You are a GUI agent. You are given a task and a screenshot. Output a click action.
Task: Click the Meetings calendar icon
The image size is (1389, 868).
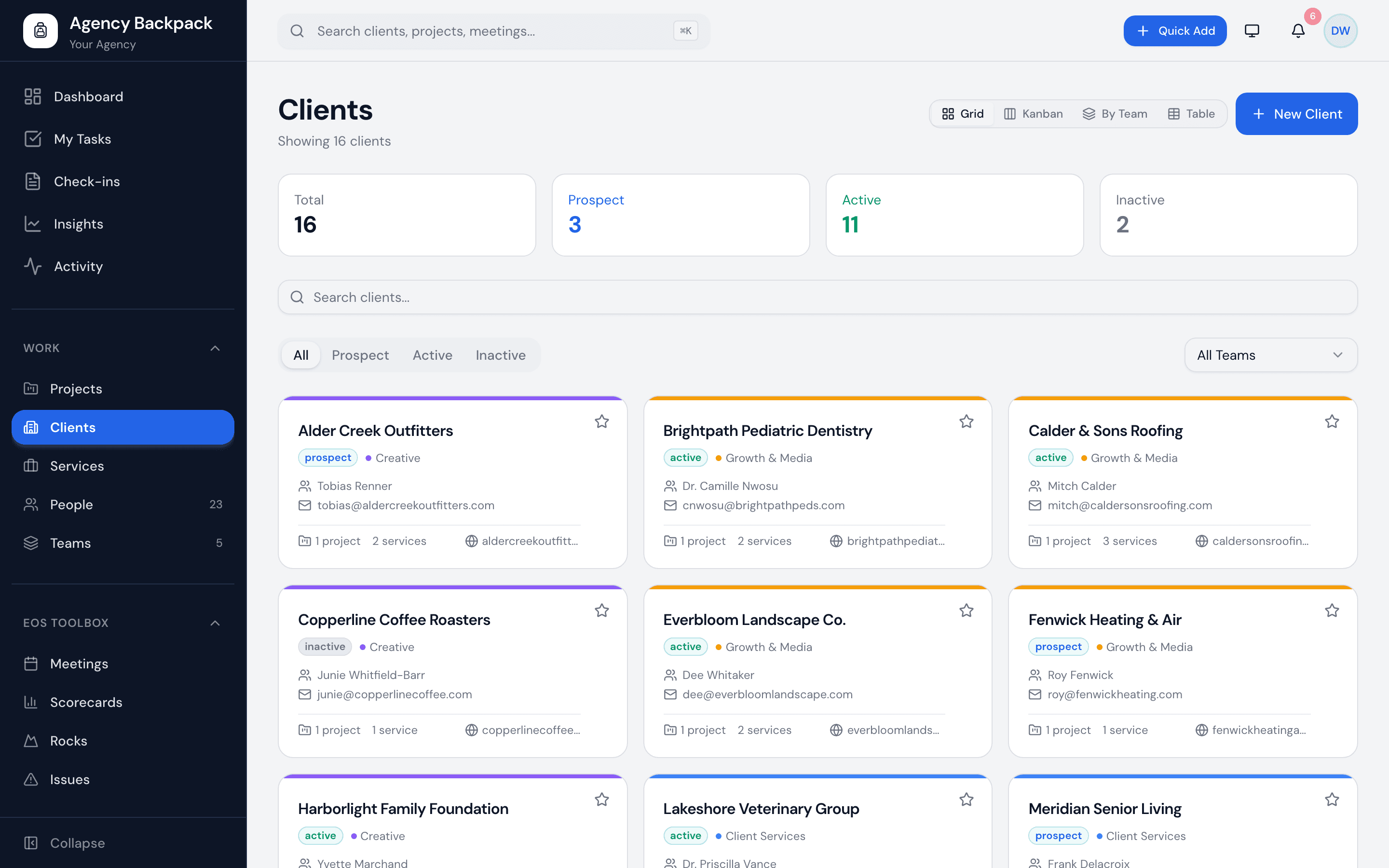pyautogui.click(x=31, y=664)
